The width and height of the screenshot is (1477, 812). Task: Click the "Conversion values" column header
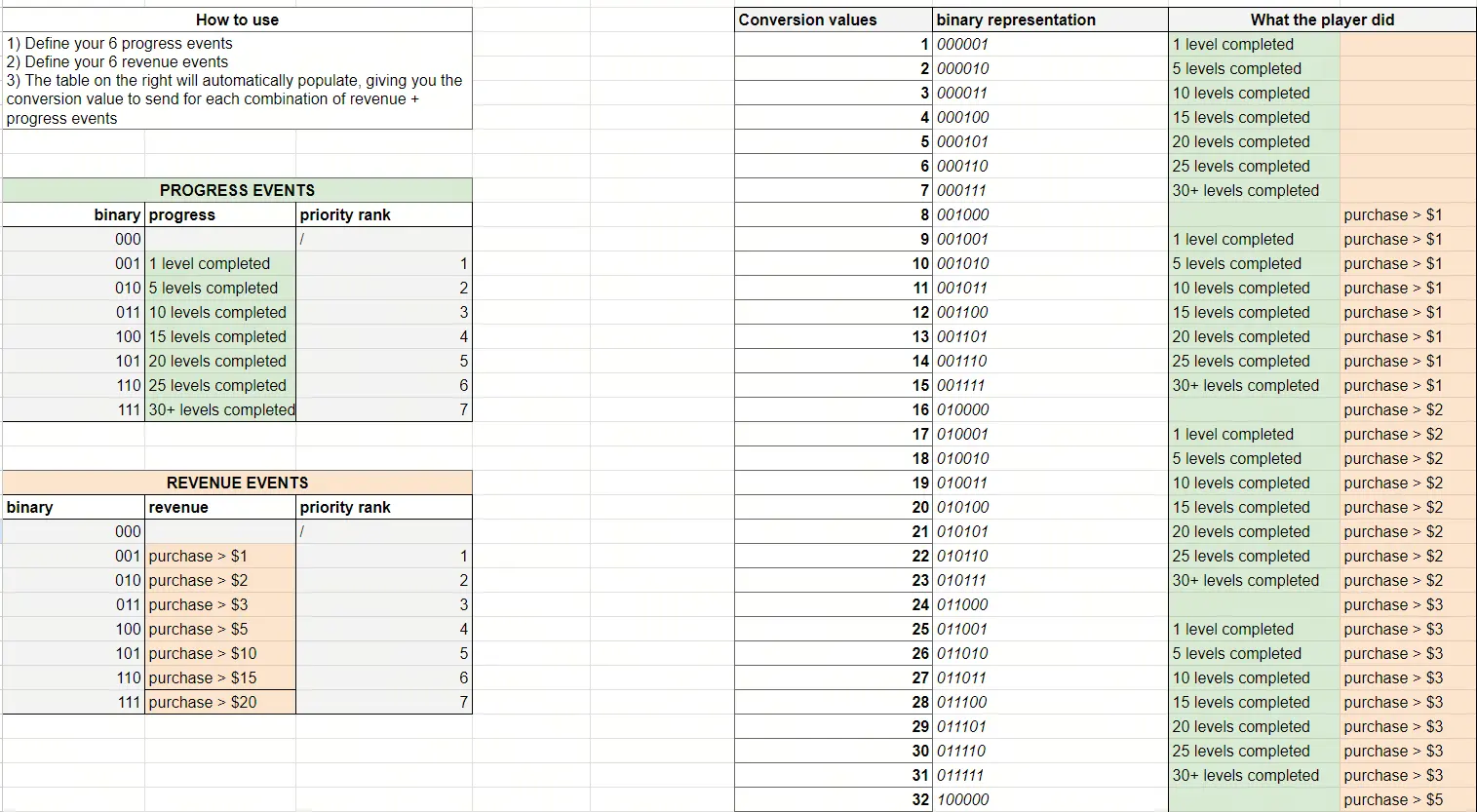coord(833,19)
